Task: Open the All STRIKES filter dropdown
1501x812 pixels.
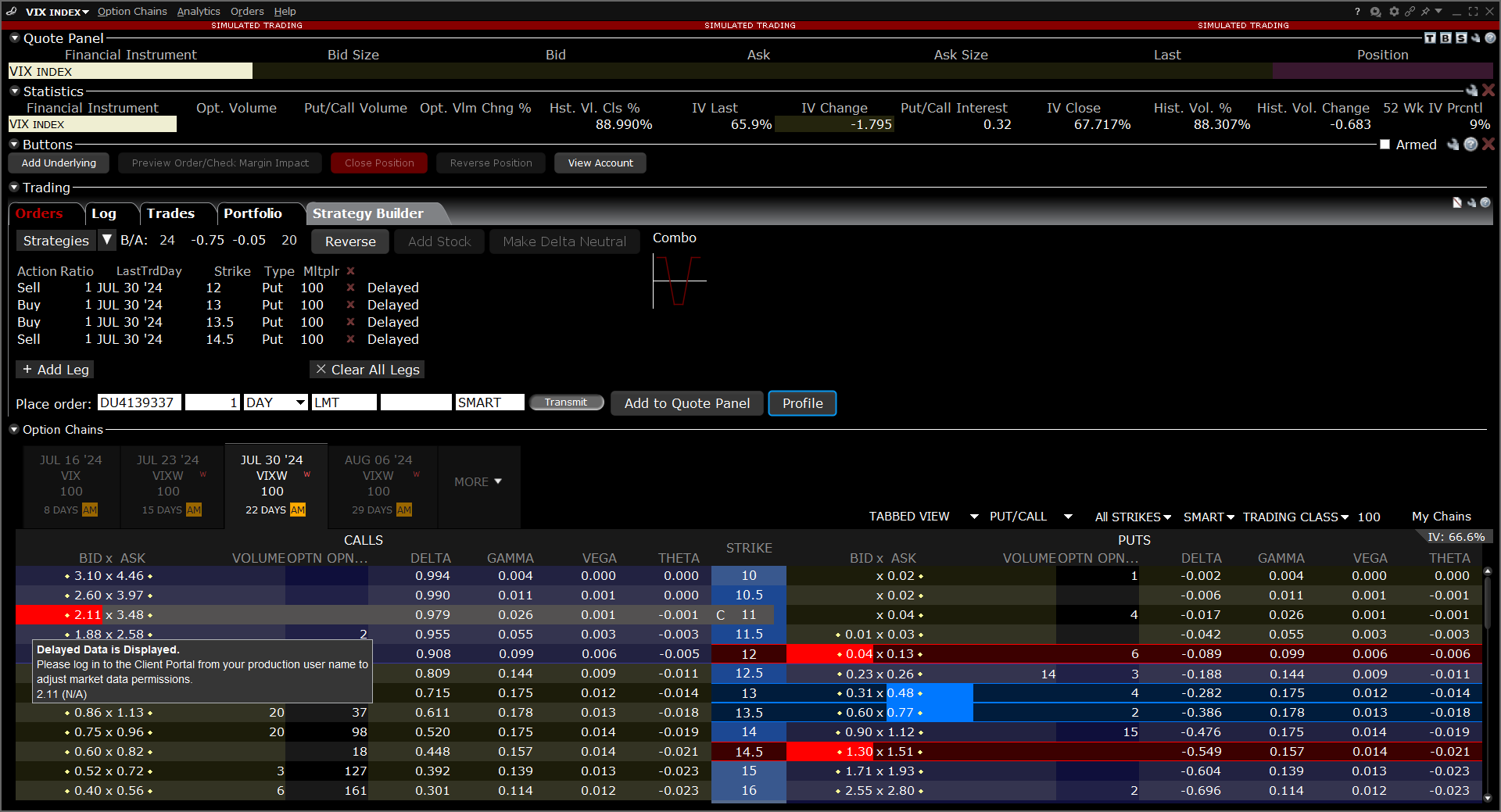Action: tap(1132, 517)
